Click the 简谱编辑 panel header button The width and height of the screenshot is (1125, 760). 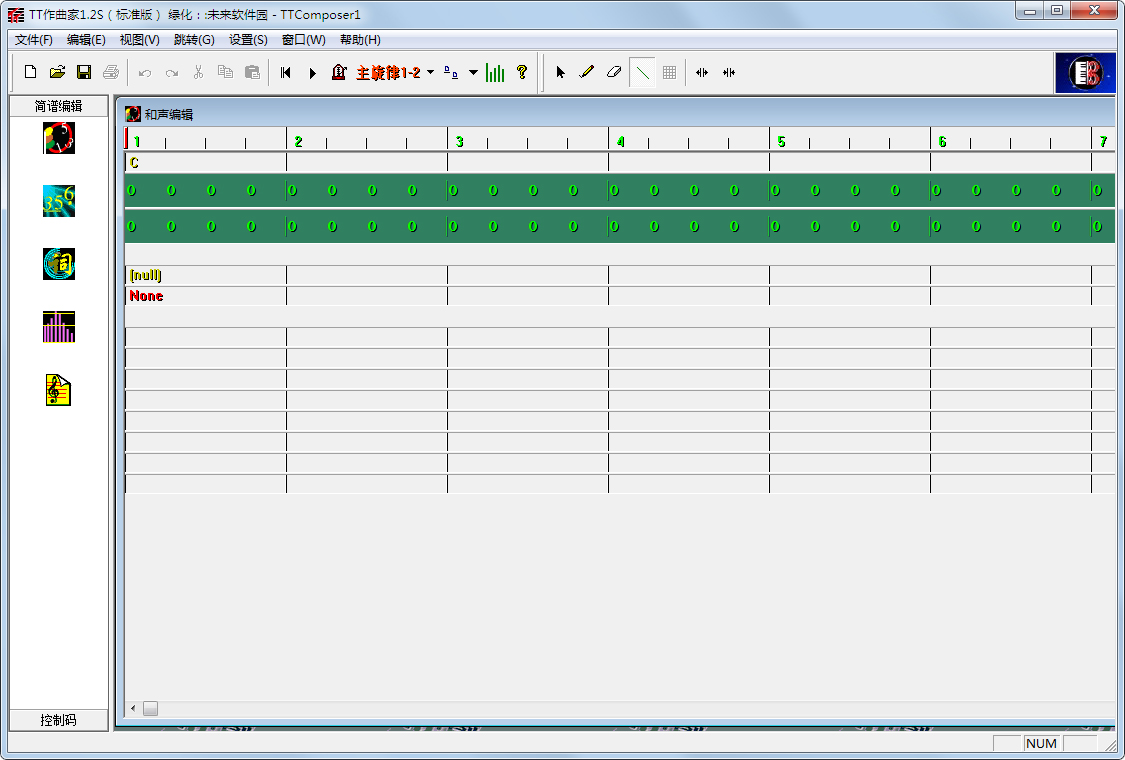pyautogui.click(x=59, y=106)
